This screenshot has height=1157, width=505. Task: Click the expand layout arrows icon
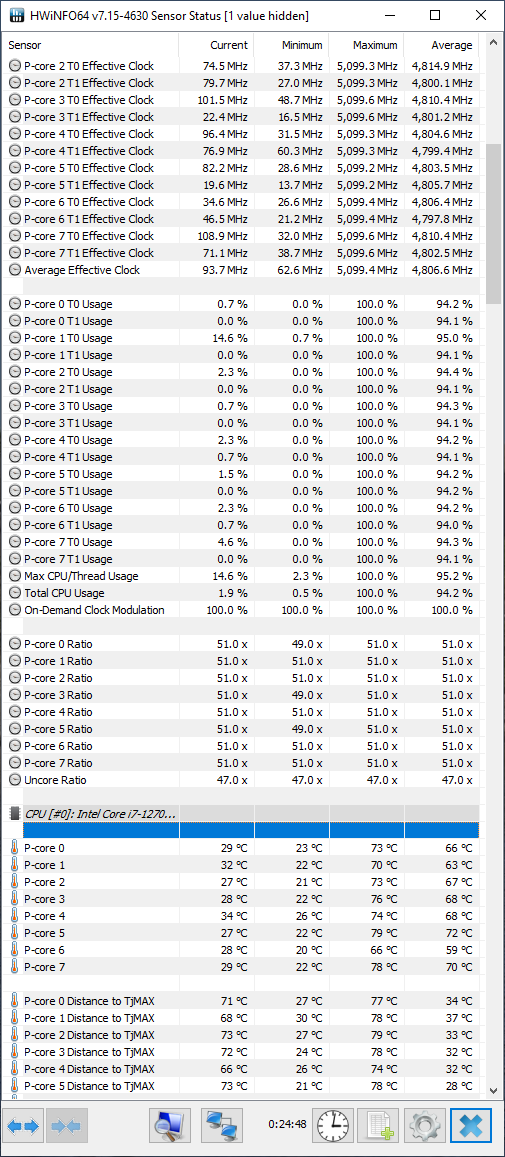pyautogui.click(x=24, y=1126)
